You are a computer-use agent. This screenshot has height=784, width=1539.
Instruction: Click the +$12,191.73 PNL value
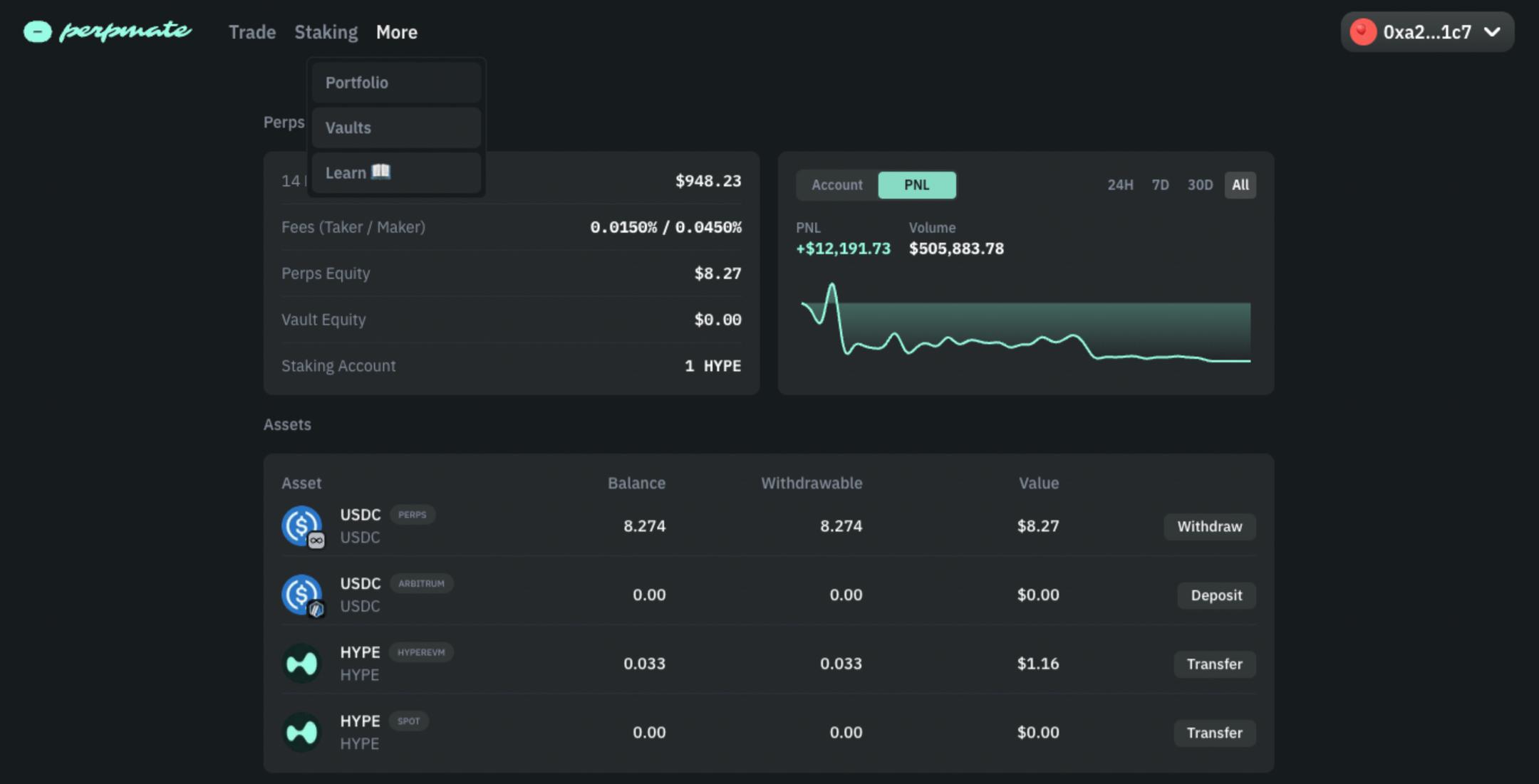843,249
